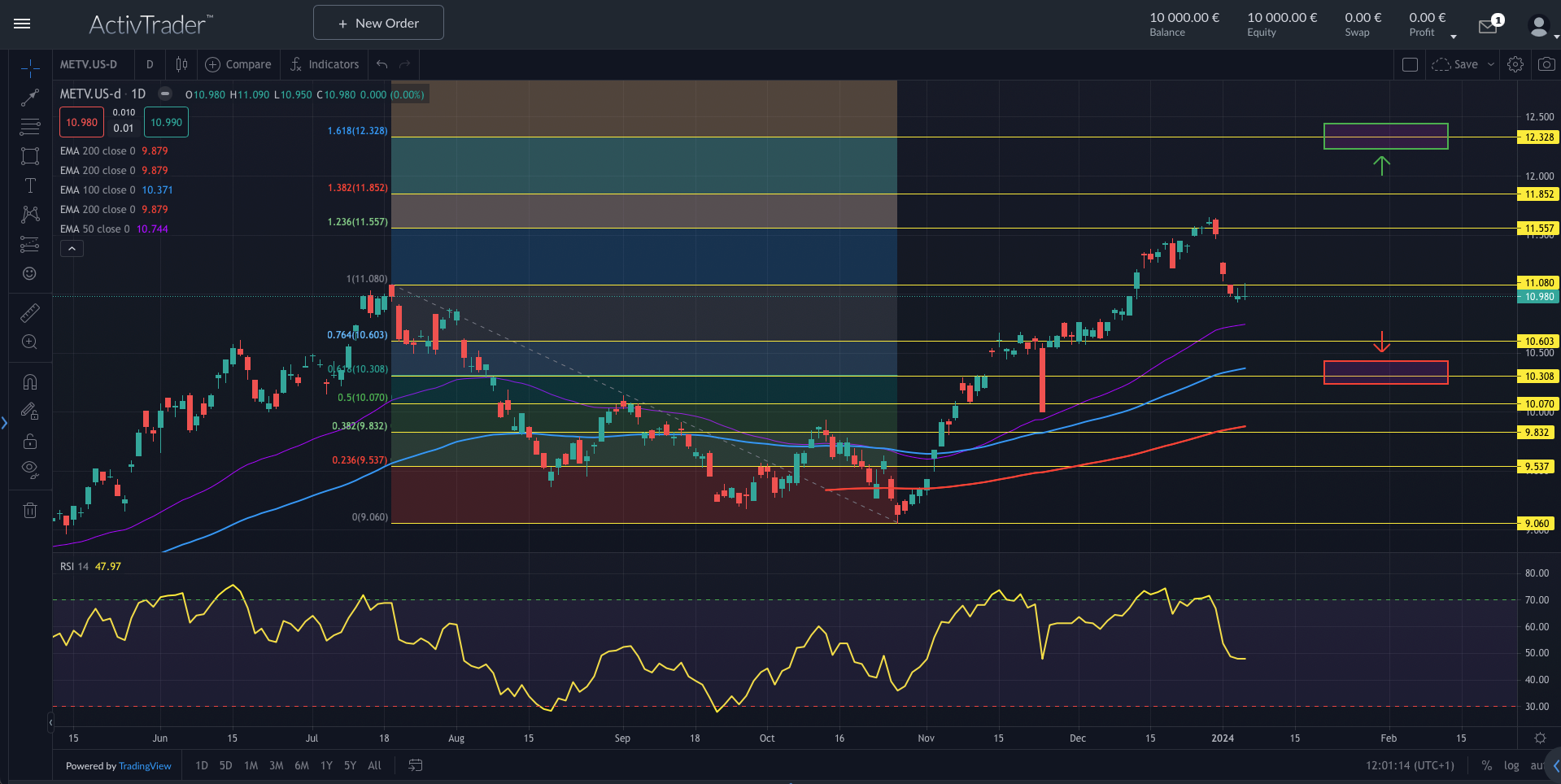
Task: Open the emoji sticker tool
Action: point(30,274)
